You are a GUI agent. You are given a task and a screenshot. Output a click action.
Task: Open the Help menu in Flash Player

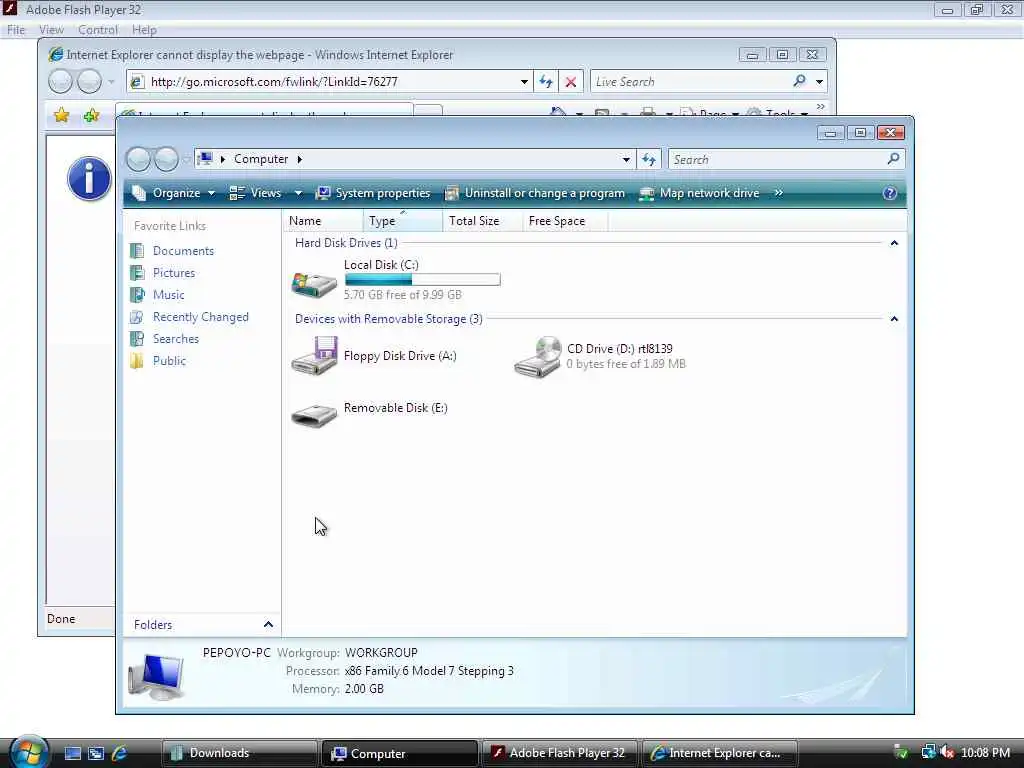pyautogui.click(x=144, y=30)
